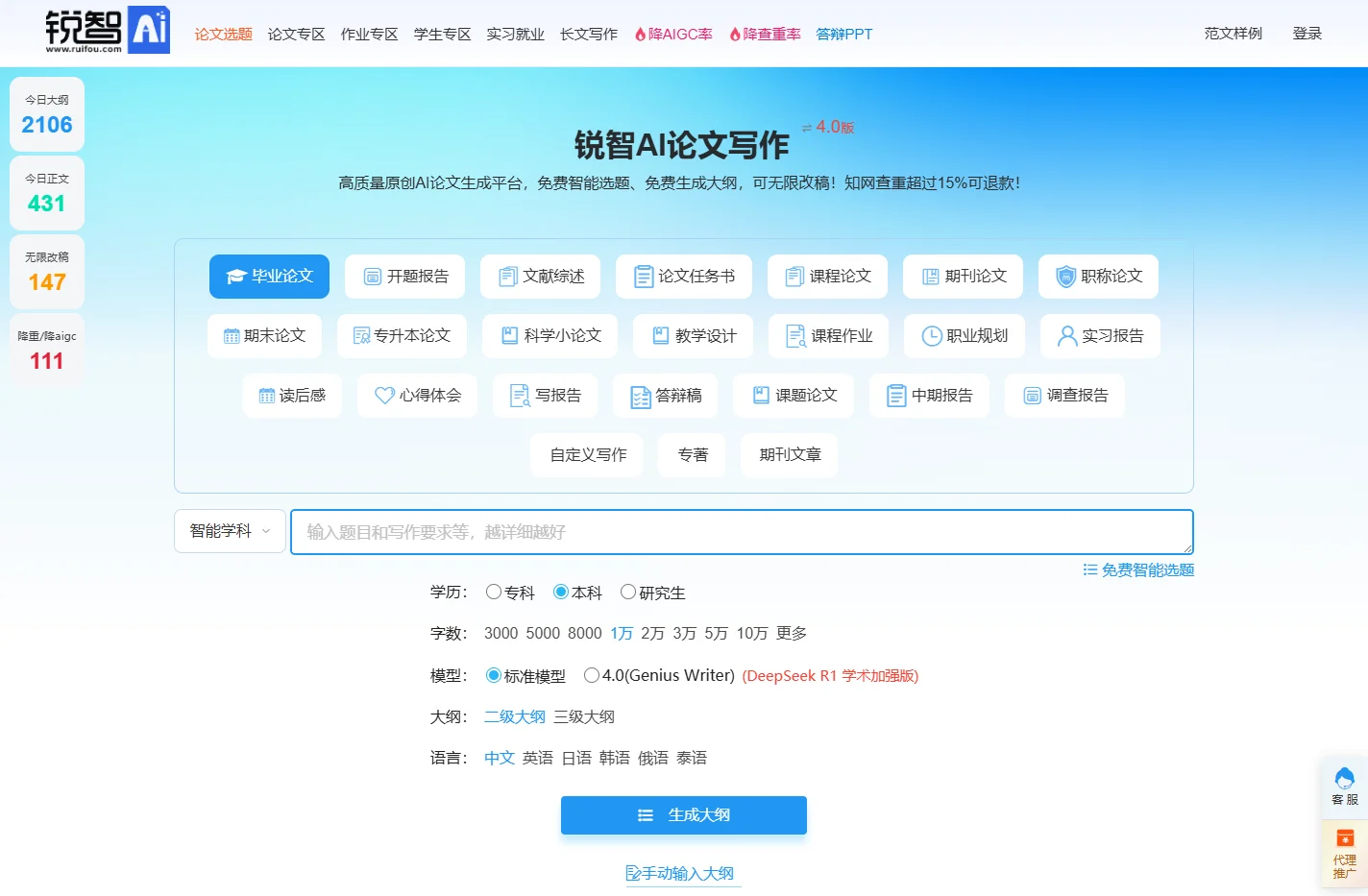
Task: Pick 实习报告 person option
Action: pyautogui.click(x=1100, y=336)
